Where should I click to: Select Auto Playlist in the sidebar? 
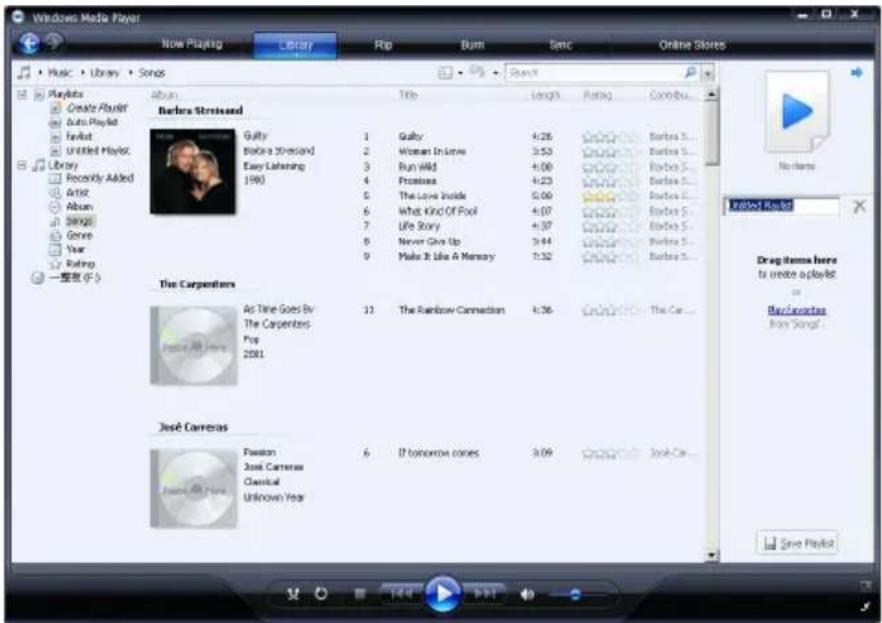coord(92,122)
